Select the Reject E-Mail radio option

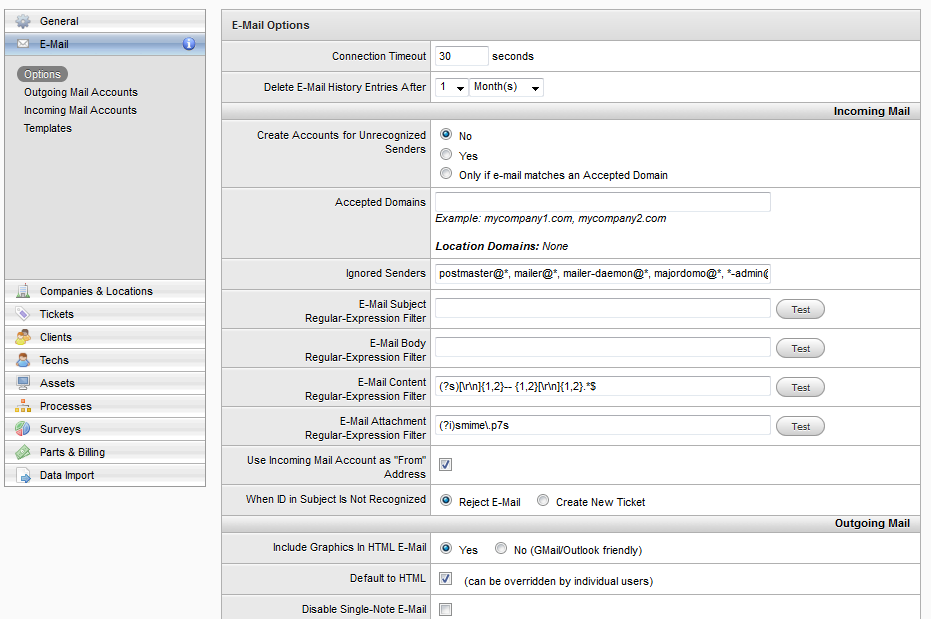coord(446,500)
